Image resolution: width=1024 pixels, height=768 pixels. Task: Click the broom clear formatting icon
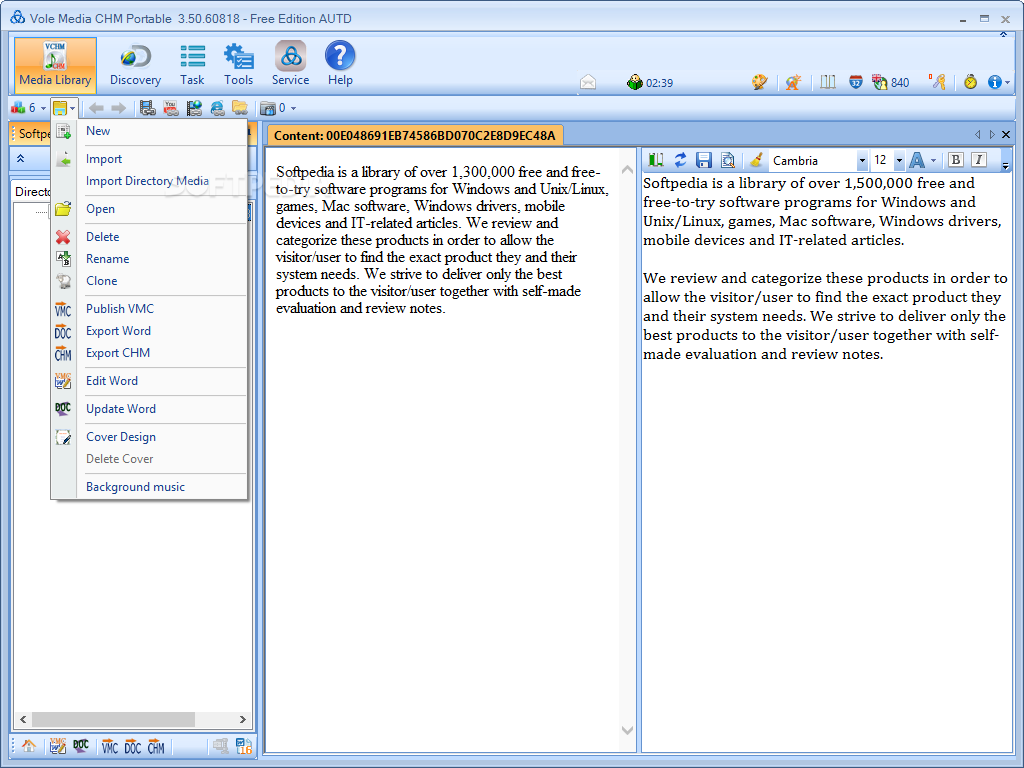click(x=757, y=160)
